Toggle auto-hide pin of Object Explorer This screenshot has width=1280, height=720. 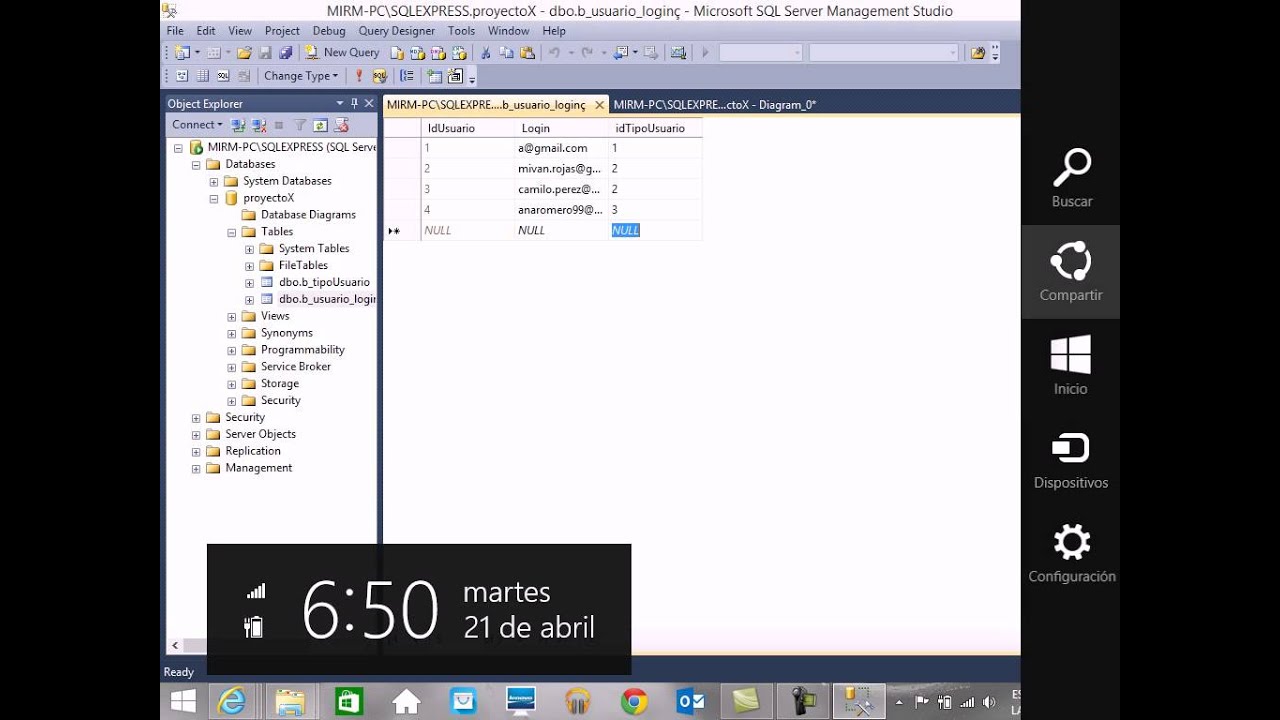tap(354, 103)
